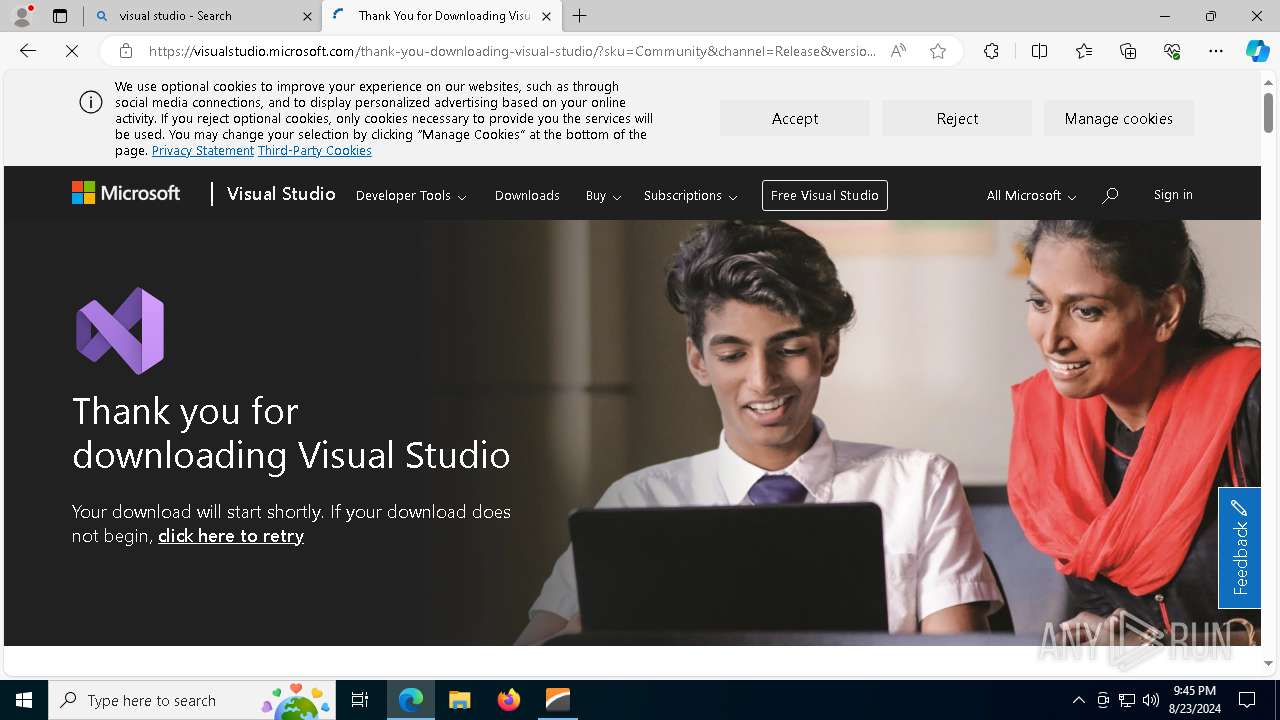
Task: Open the Edge profile icon
Action: [x=22, y=16]
